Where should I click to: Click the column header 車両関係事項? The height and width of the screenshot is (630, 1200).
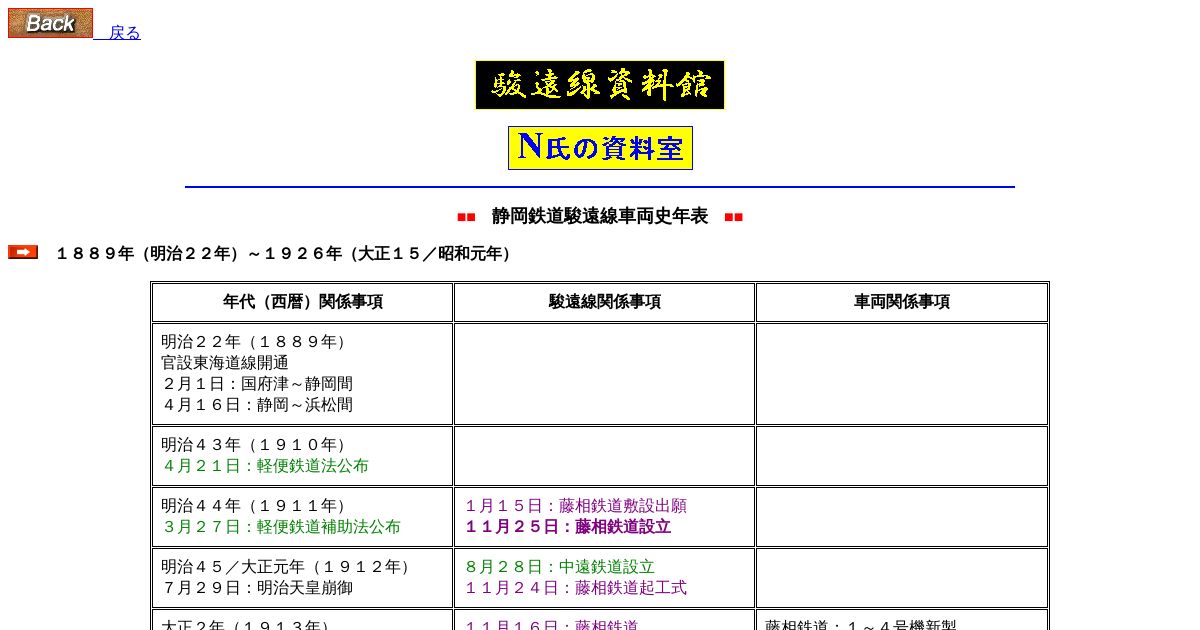click(901, 302)
